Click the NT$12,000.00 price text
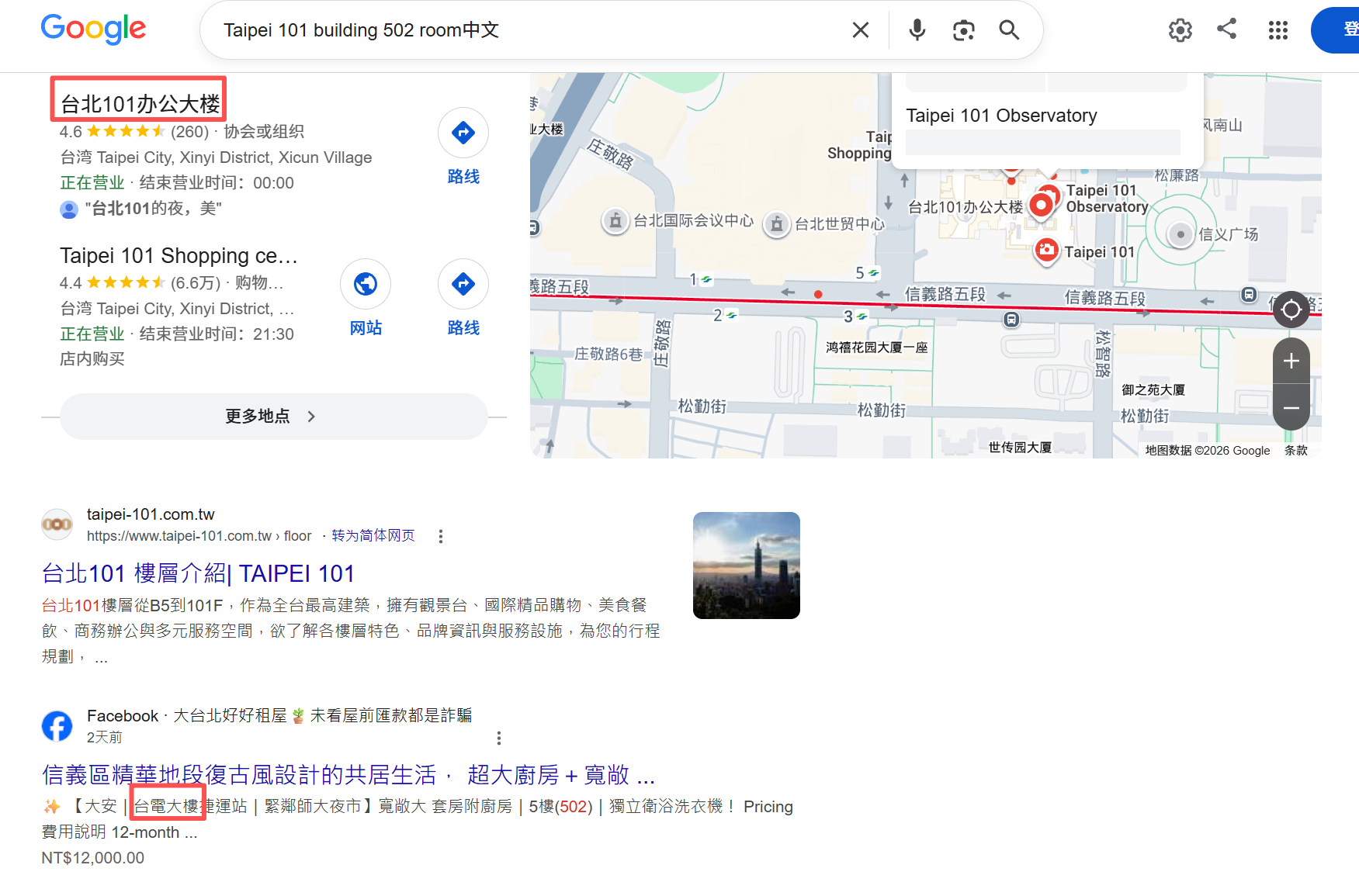This screenshot has width=1359, height=896. click(92, 858)
